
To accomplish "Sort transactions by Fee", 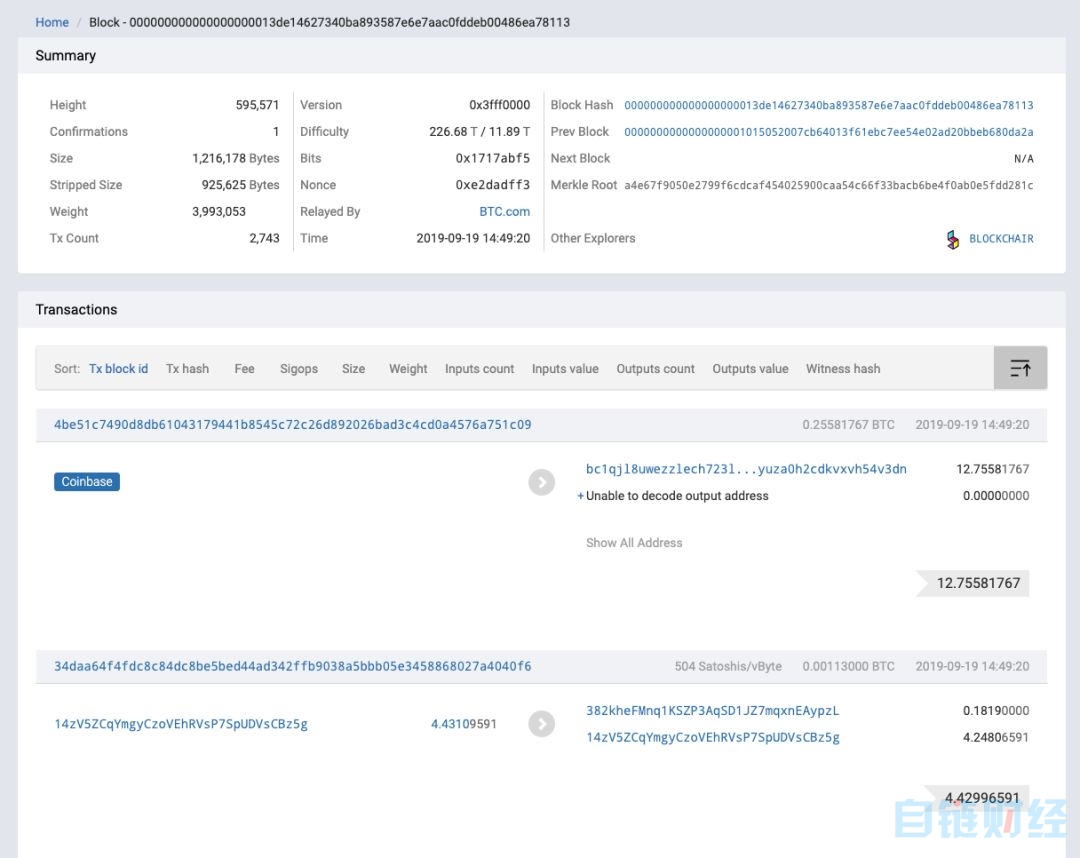I will point(245,368).
